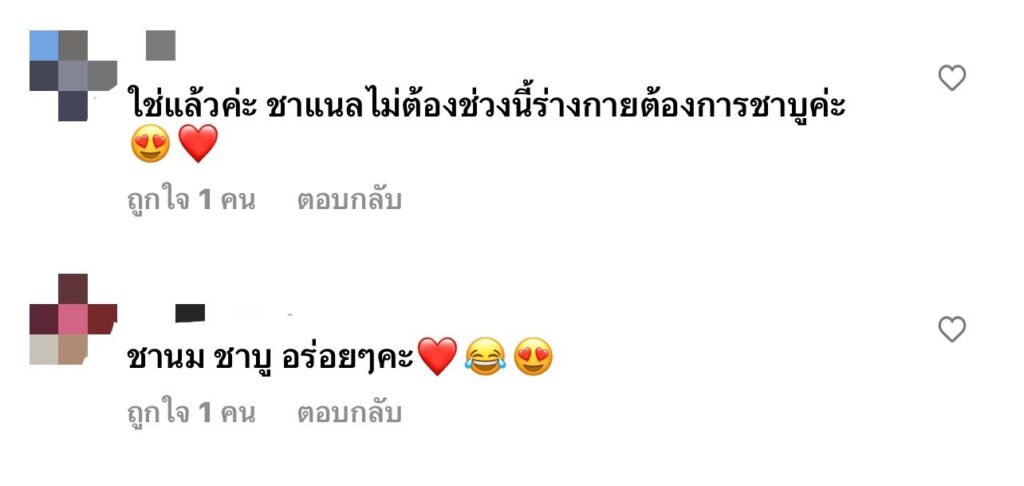Viewport: 1024px width, 486px height.
Task: Like the comment mentioning ชาแนล with the heart icon
Action: coord(952,78)
